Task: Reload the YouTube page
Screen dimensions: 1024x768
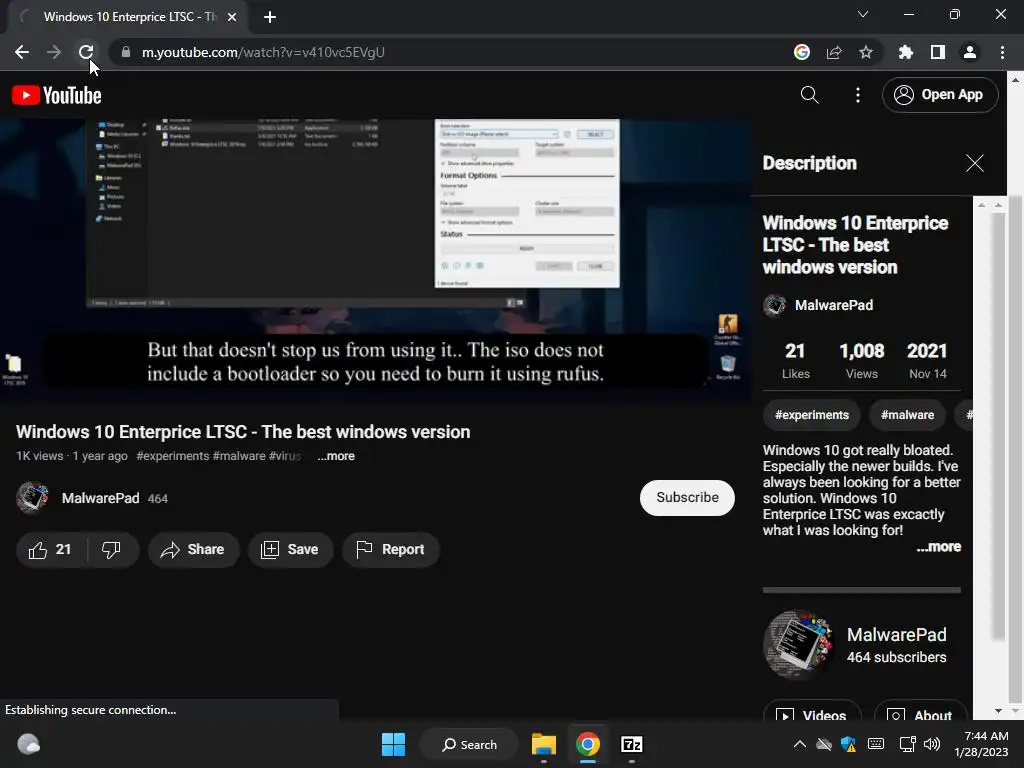Action: 86,52
